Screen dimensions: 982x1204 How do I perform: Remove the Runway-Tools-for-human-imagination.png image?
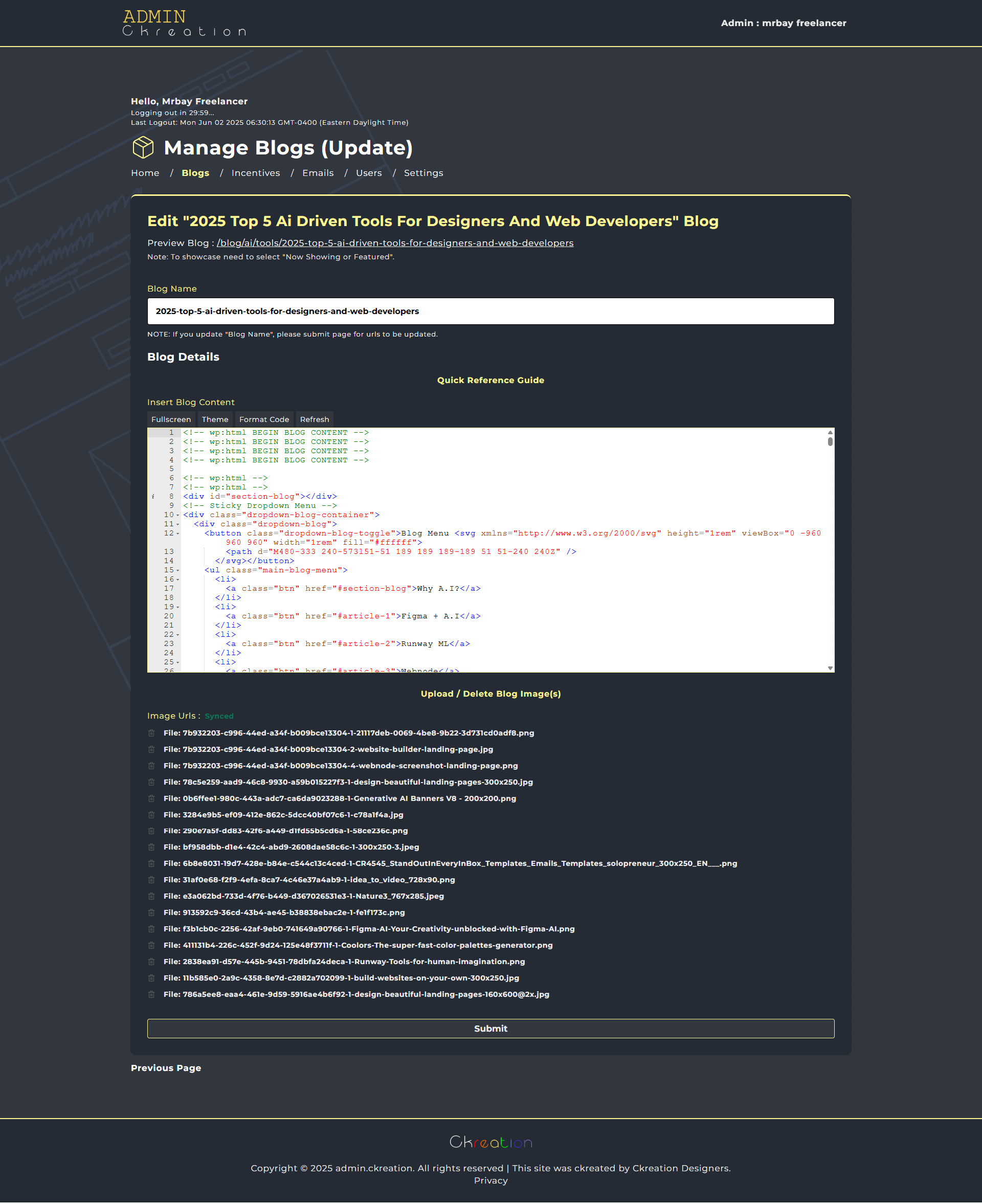pos(151,962)
